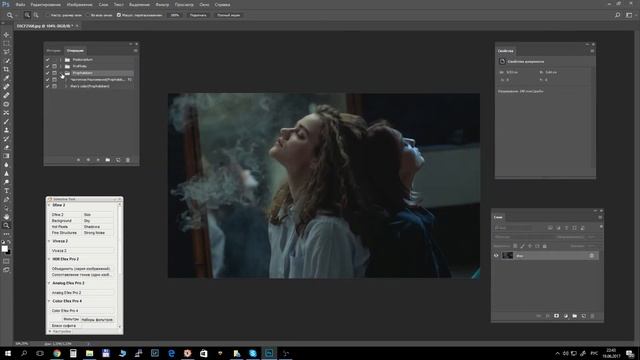Image resolution: width=640 pixels, height=360 pixels.
Task: Open the Edit Toolbar three-dots button
Action: click(6, 234)
